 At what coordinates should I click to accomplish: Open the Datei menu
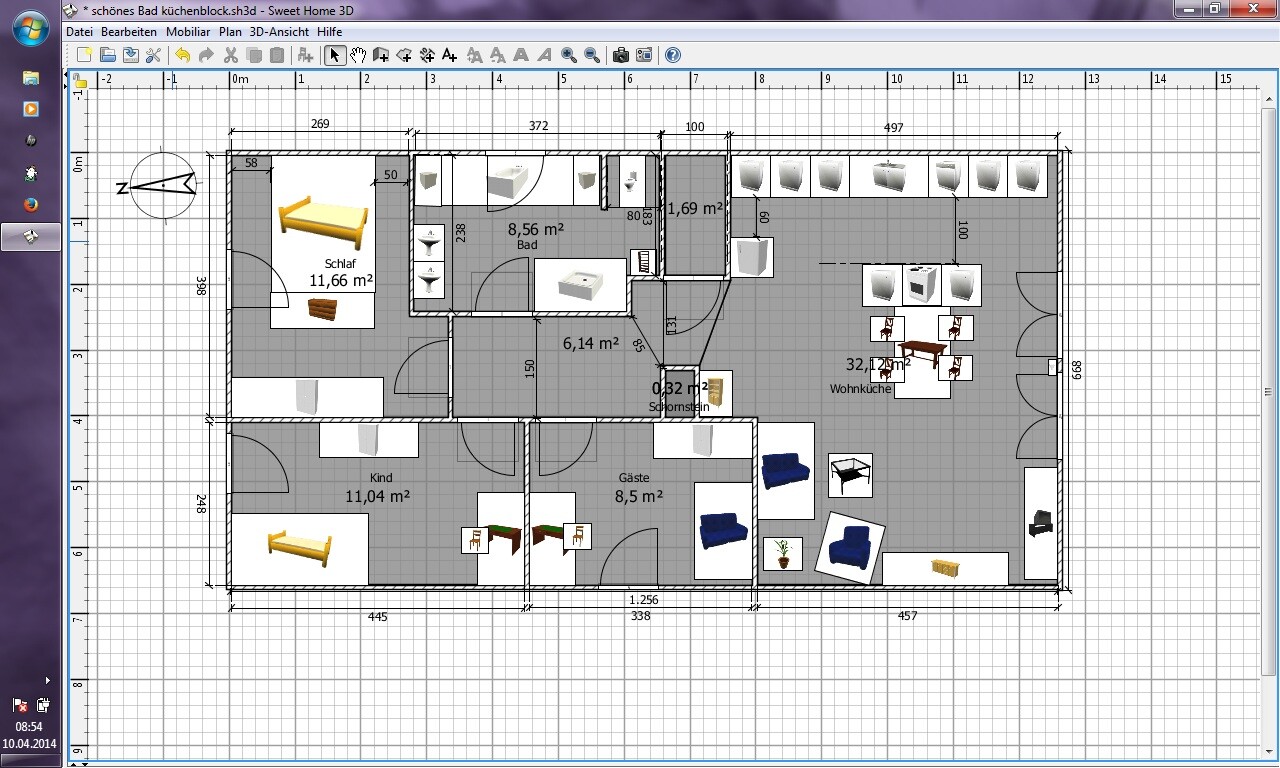pyautogui.click(x=79, y=32)
